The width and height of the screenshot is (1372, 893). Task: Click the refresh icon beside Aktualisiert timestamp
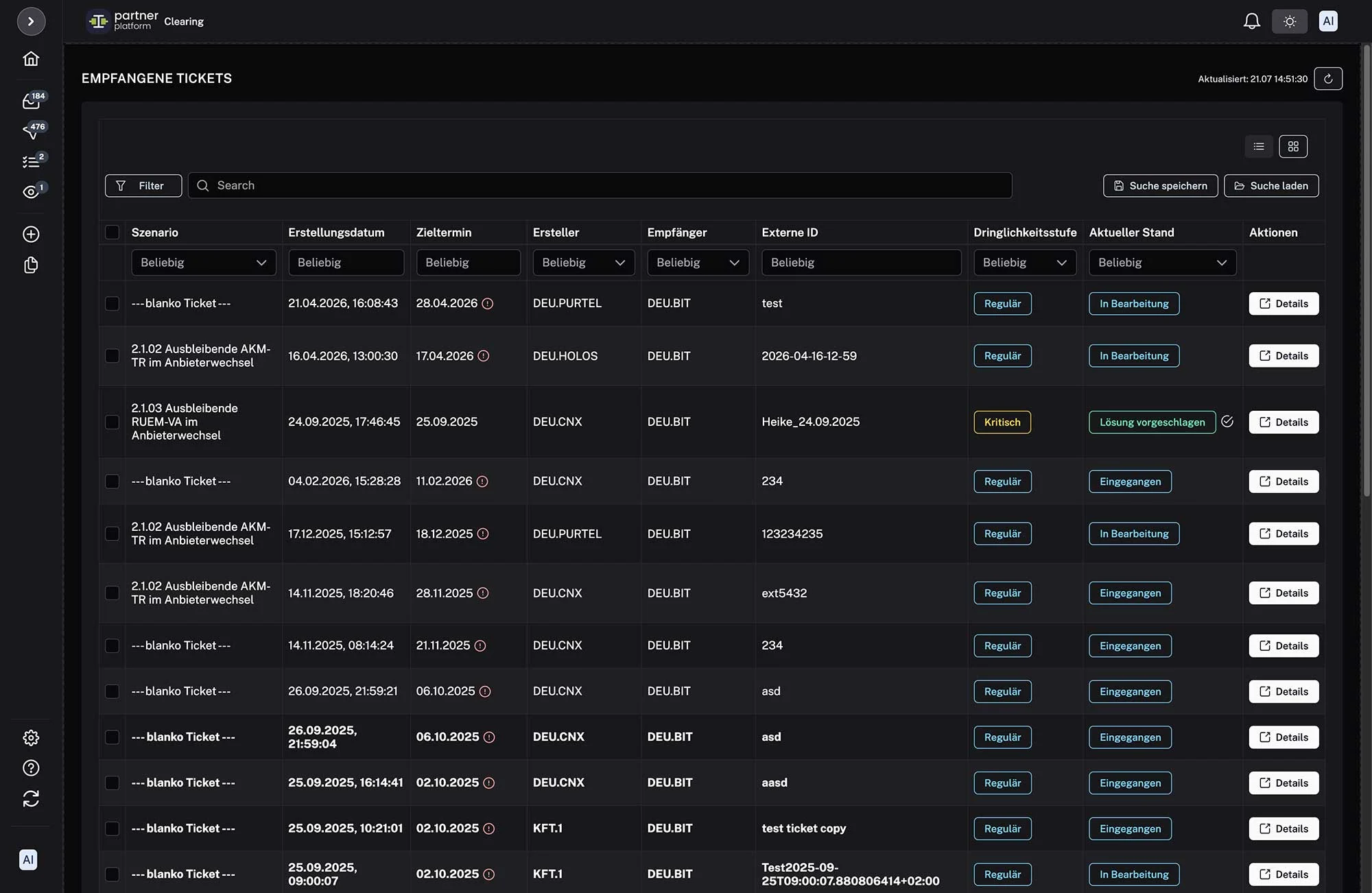click(1328, 79)
